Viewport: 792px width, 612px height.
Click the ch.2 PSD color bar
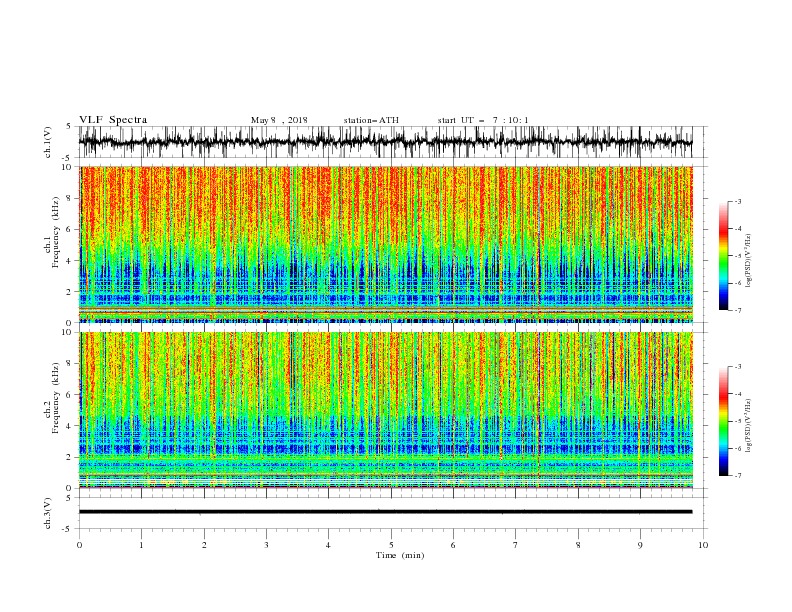[723, 421]
